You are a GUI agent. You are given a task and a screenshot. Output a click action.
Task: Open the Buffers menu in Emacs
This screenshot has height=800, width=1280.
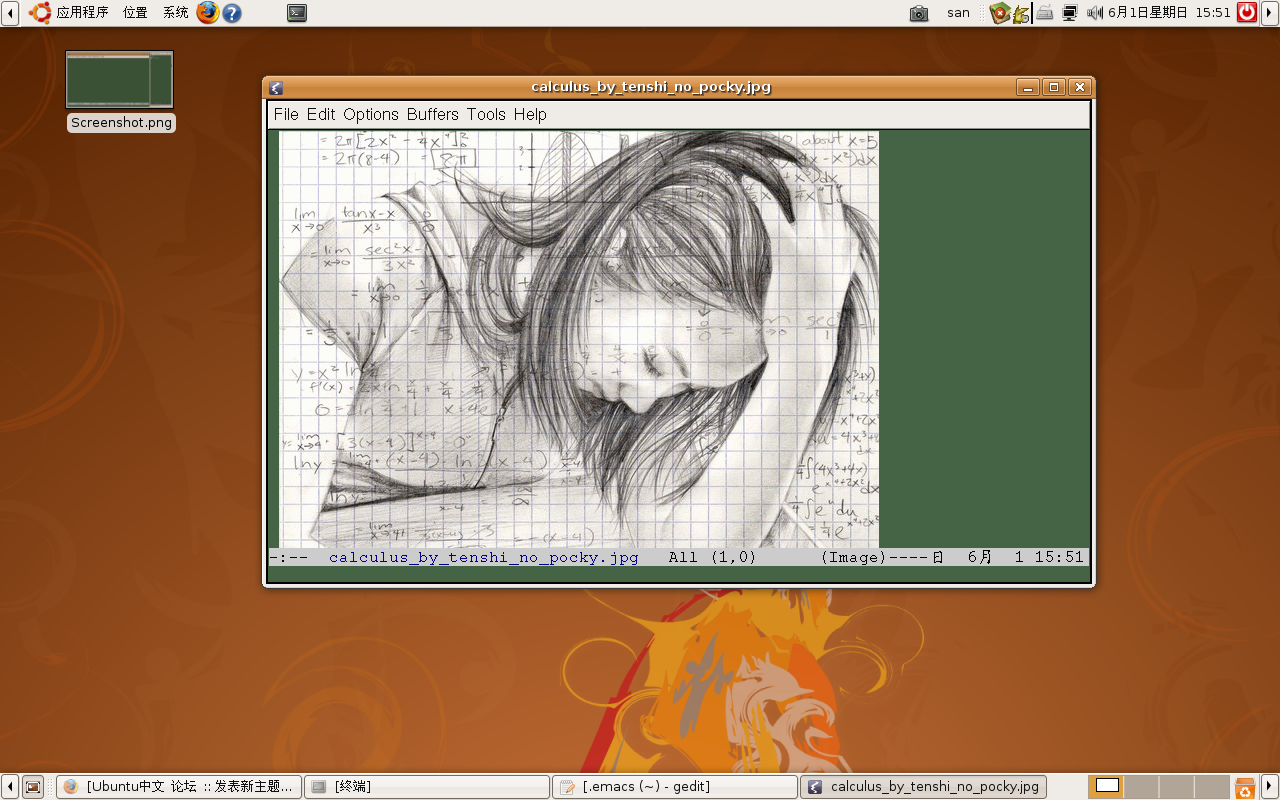coord(433,114)
